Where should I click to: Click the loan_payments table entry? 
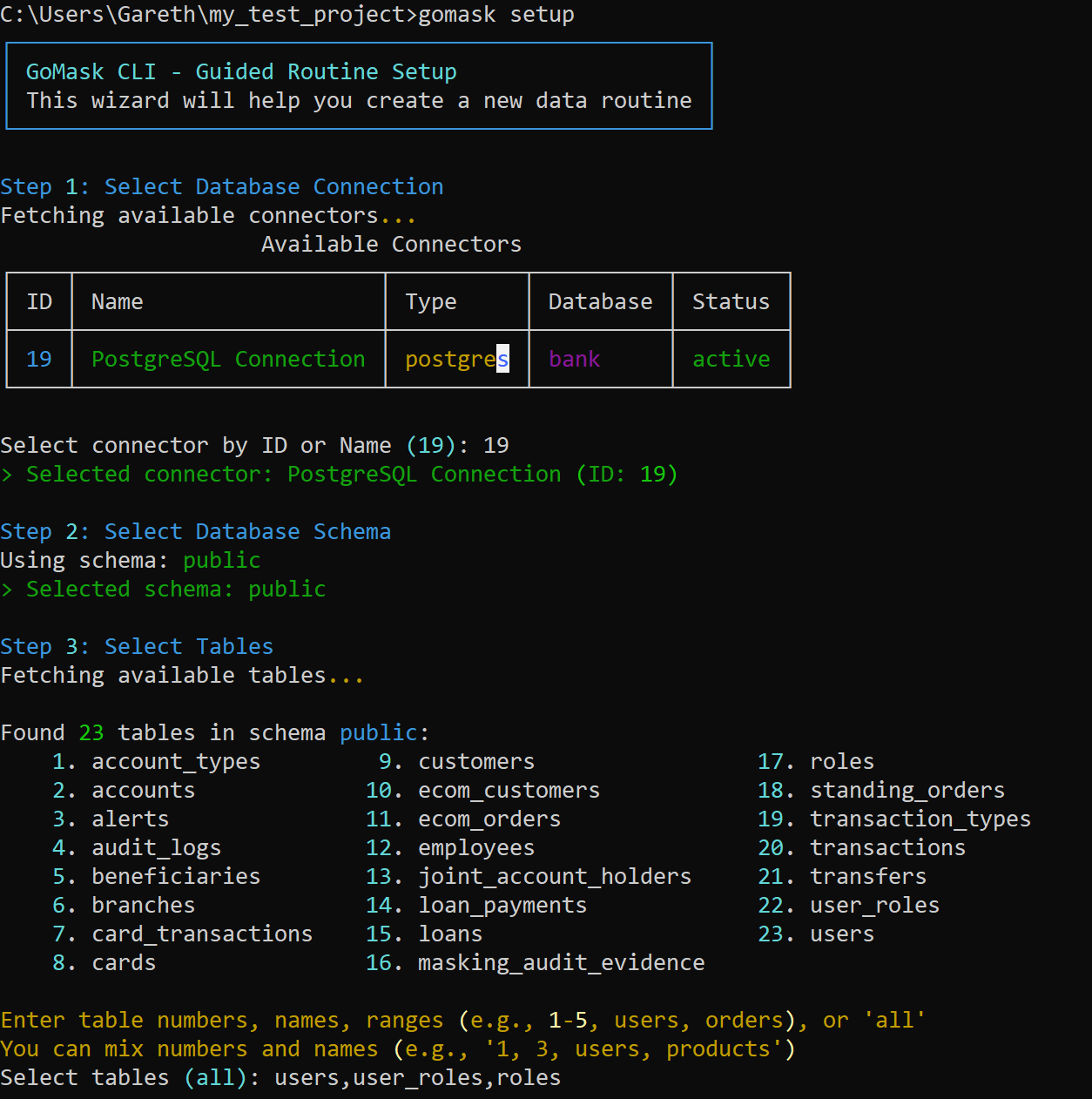click(502, 906)
